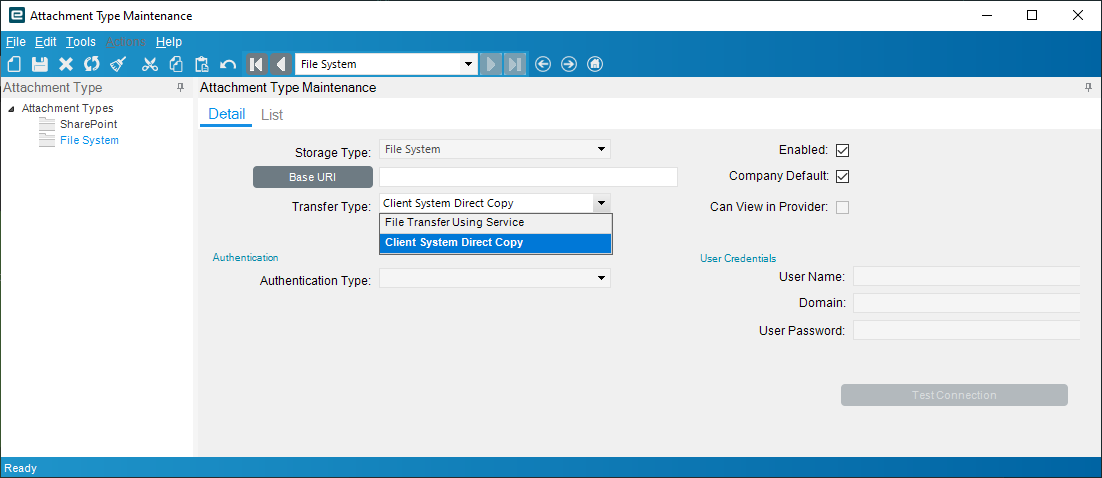Viewport: 1102px width, 478px height.
Task: Click the New record toolbar icon
Action: pos(14,64)
